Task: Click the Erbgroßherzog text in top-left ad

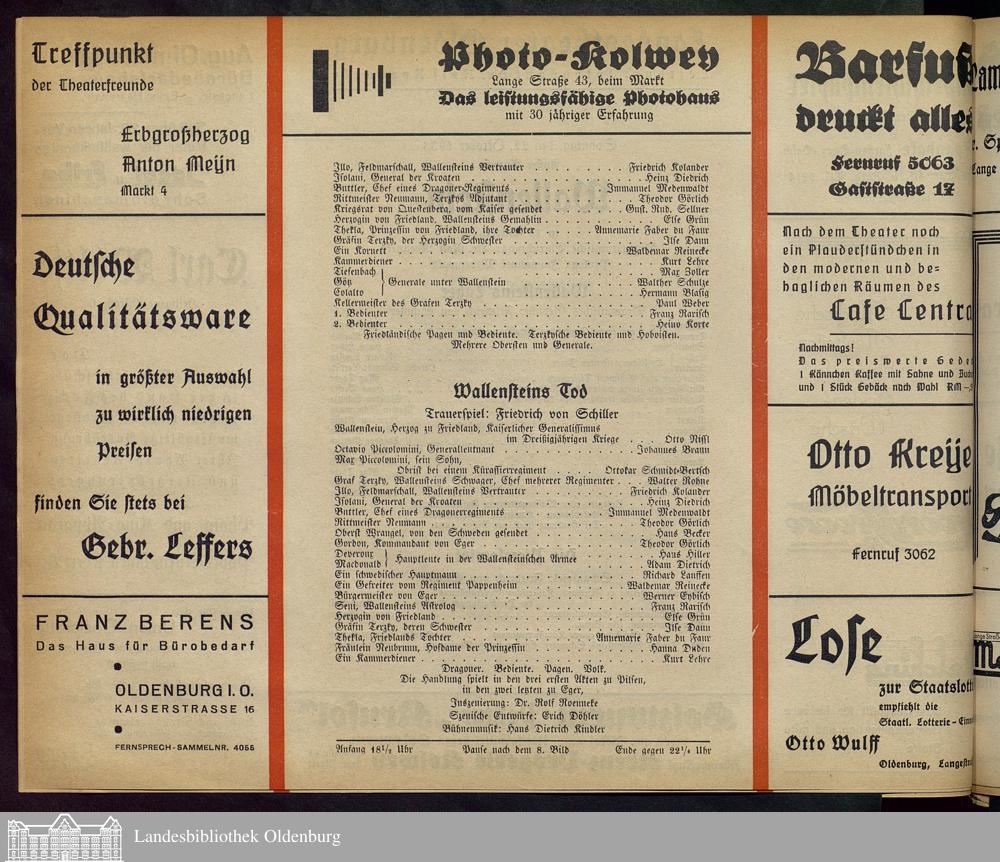Action: click(185, 135)
